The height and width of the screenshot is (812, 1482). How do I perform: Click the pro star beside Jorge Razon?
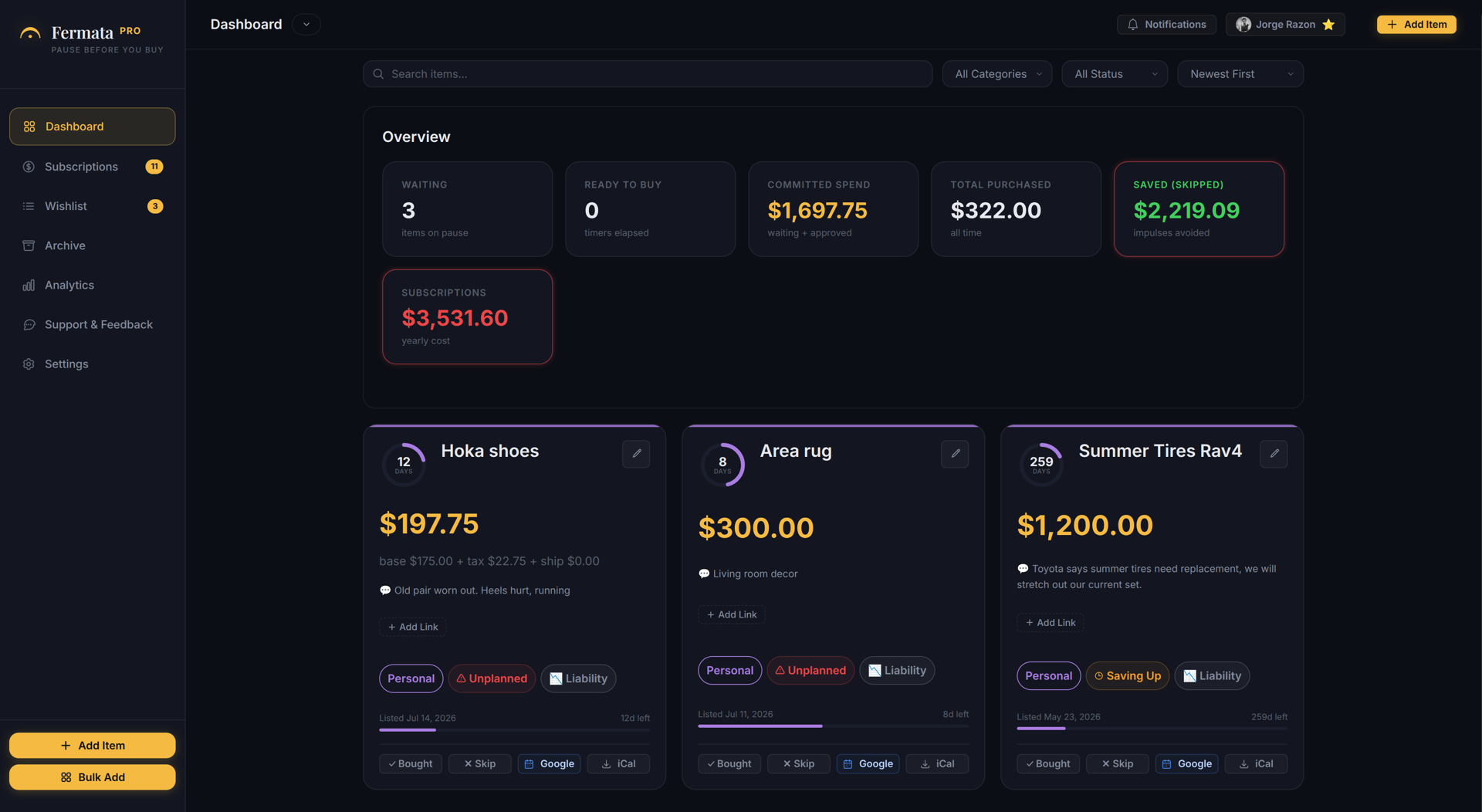(x=1328, y=25)
